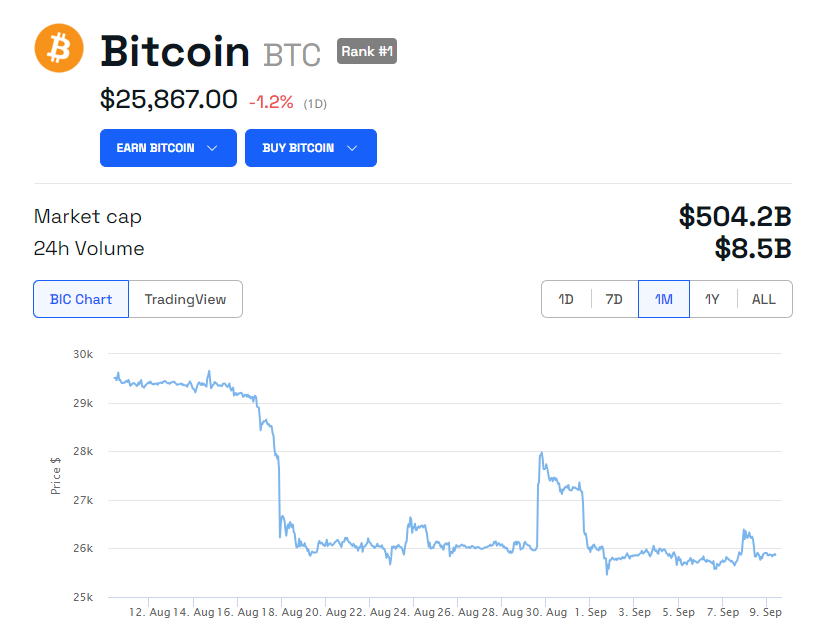The image size is (820, 643).
Task: Select the ALL time range
Action: click(763, 298)
